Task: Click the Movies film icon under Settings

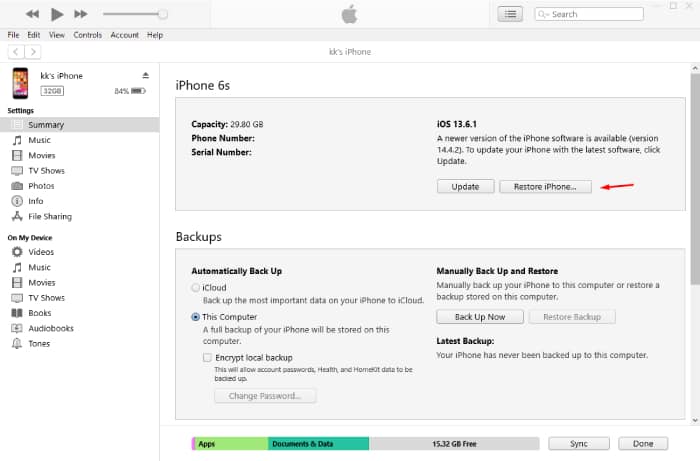Action: pos(17,155)
